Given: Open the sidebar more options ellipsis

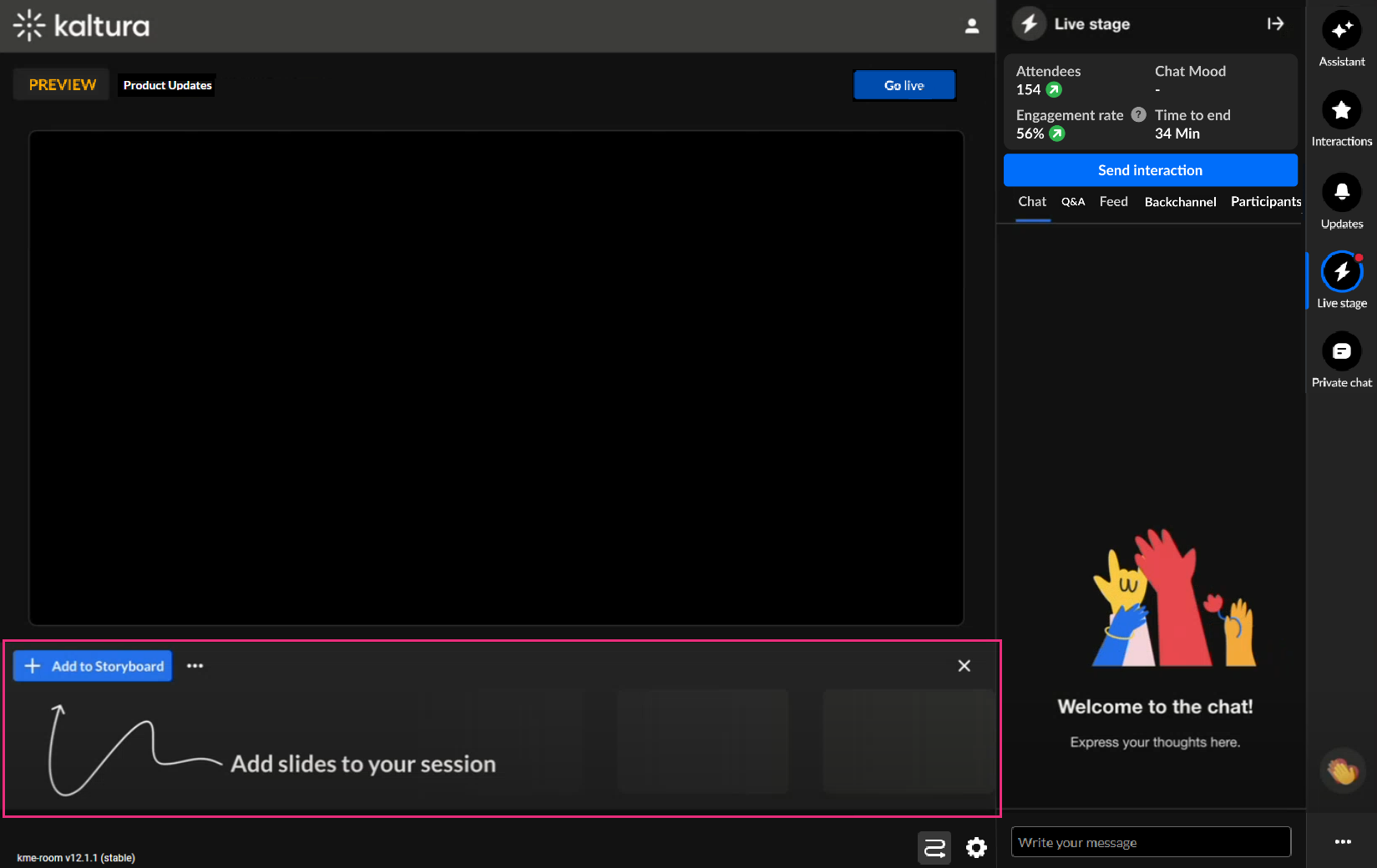Looking at the screenshot, I should [x=1343, y=842].
